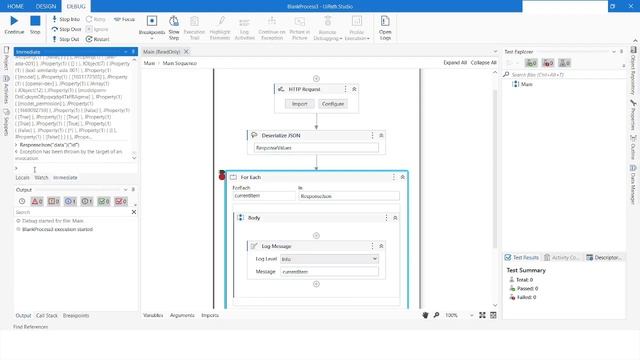Click the Continue debug button

[14, 24]
